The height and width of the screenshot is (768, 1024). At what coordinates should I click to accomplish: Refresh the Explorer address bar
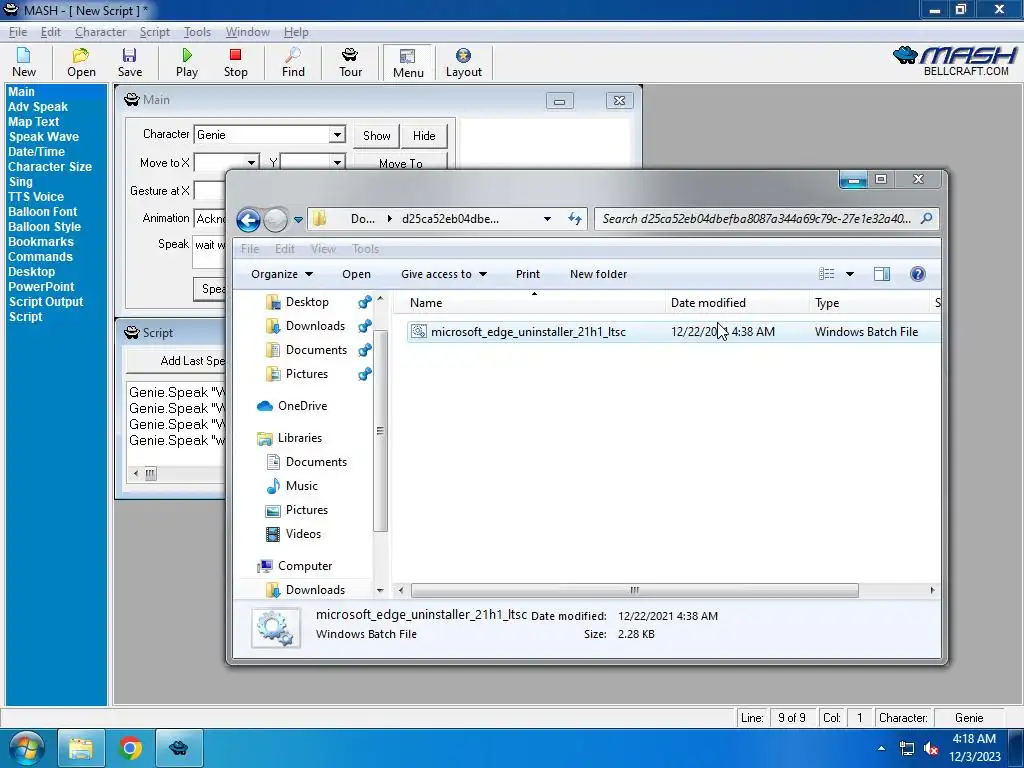point(575,219)
